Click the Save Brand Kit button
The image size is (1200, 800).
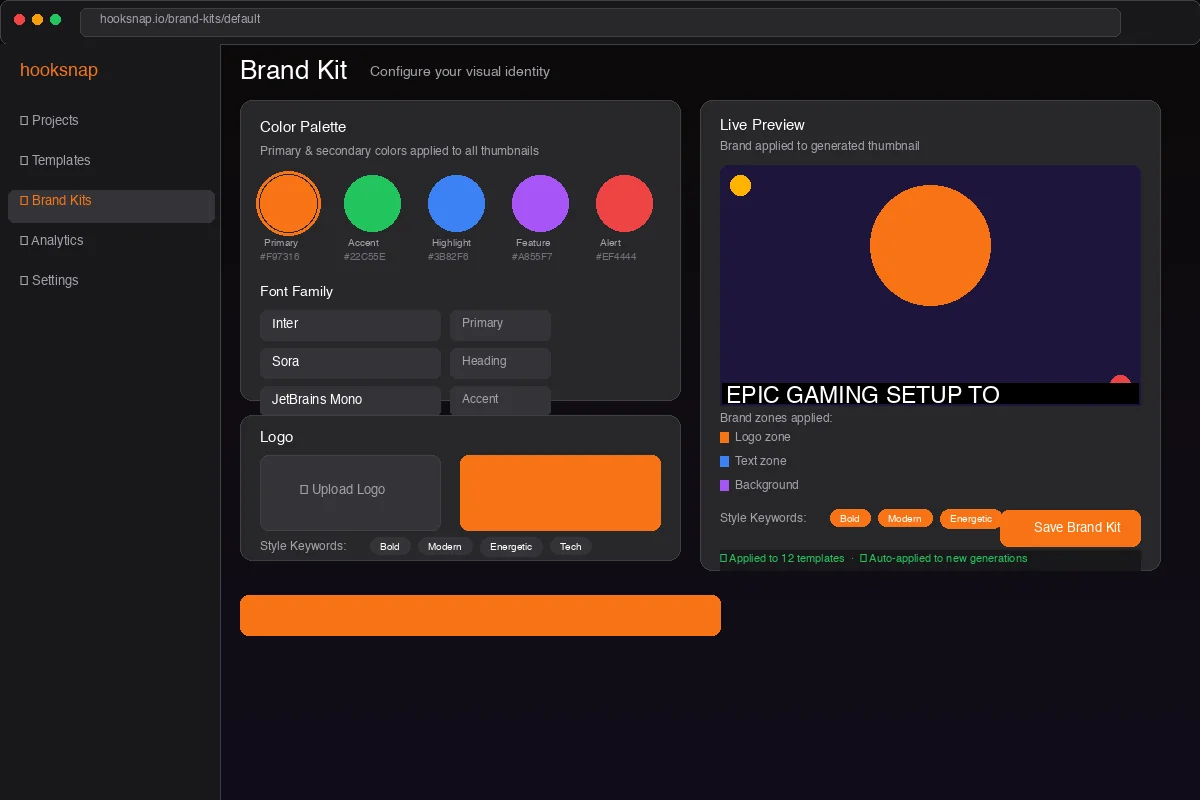(1070, 528)
